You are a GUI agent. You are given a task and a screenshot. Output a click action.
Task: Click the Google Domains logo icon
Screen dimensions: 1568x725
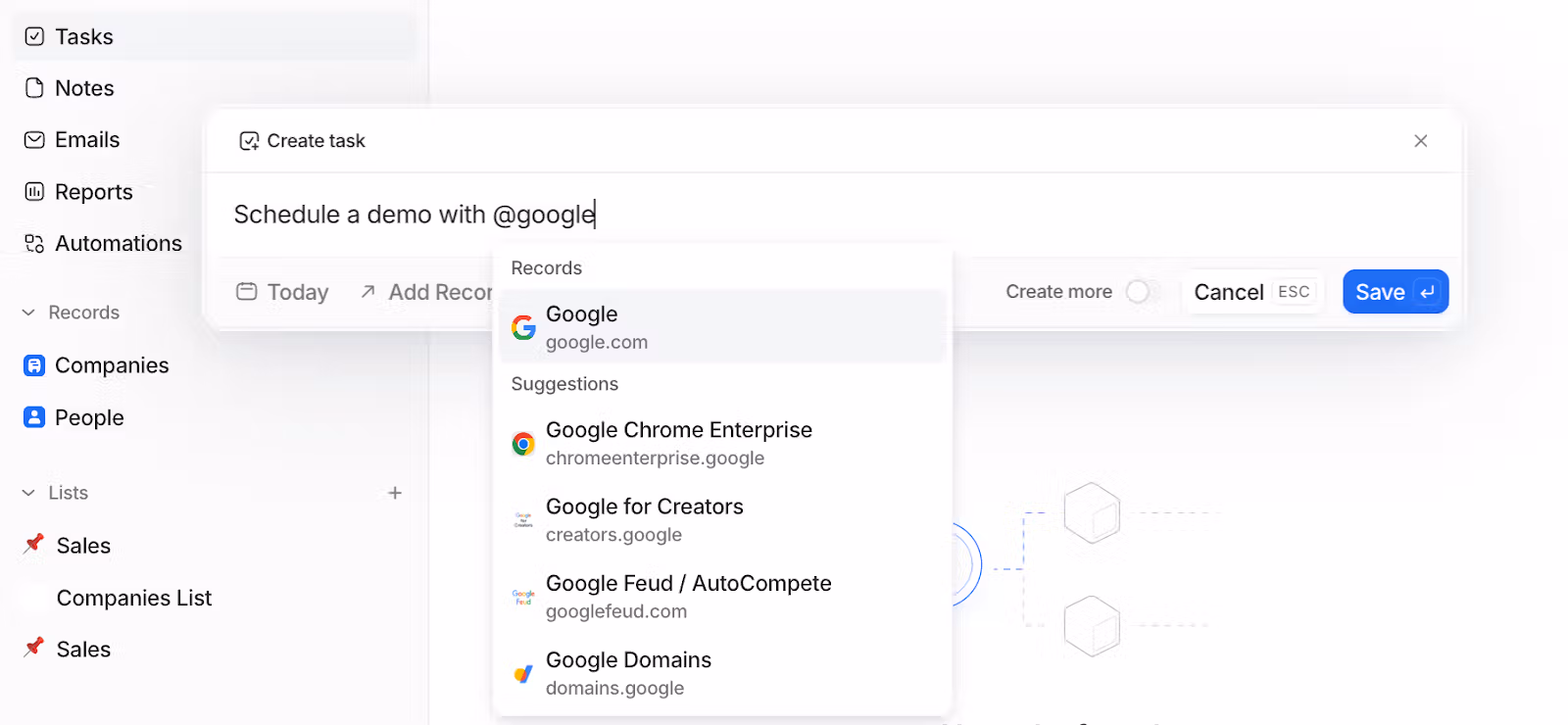click(523, 674)
